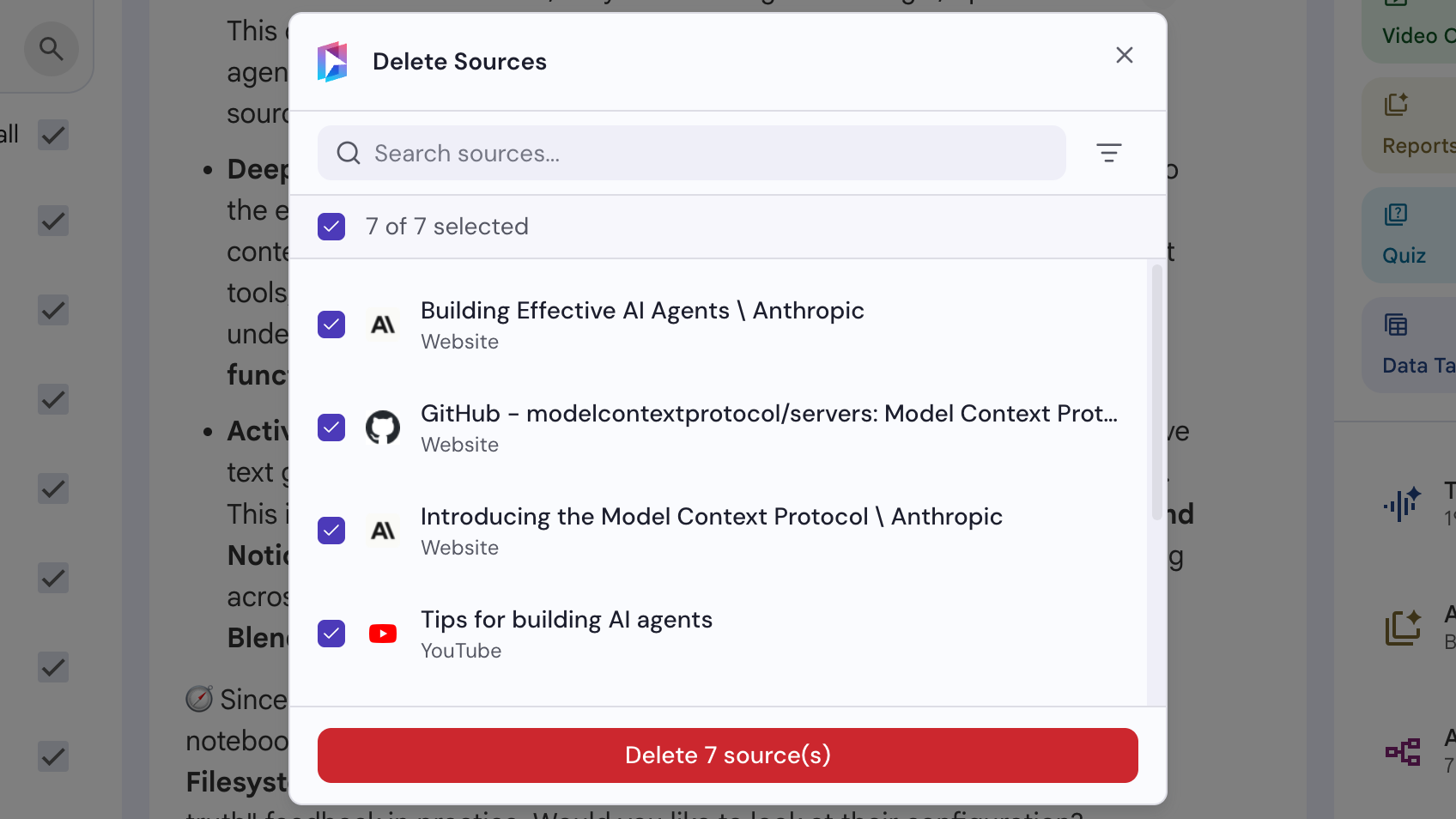
Task: Uncheck Building Effective AI Agents source checkbox
Action: click(331, 325)
